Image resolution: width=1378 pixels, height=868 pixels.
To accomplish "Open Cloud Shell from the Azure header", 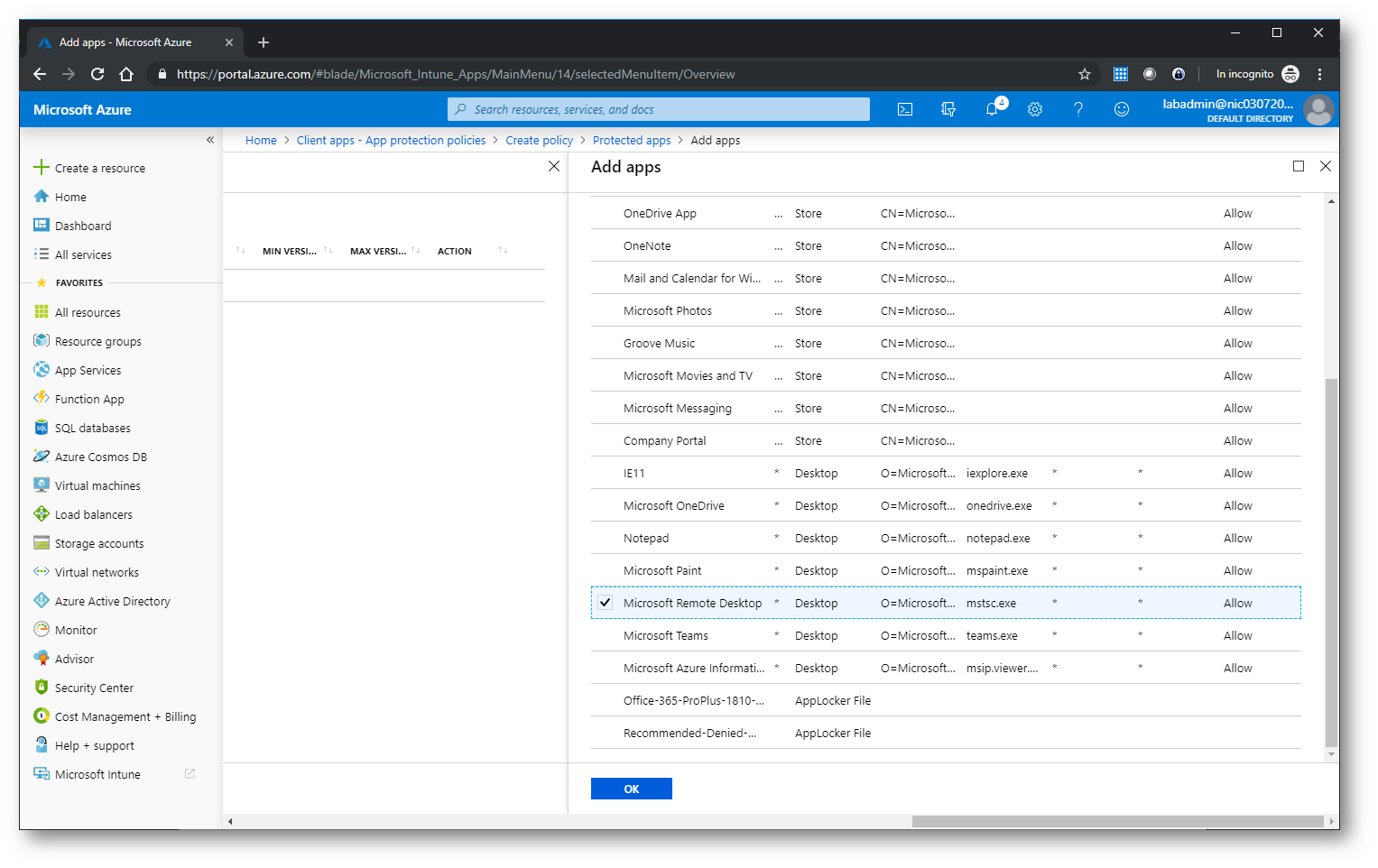I will tap(905, 109).
